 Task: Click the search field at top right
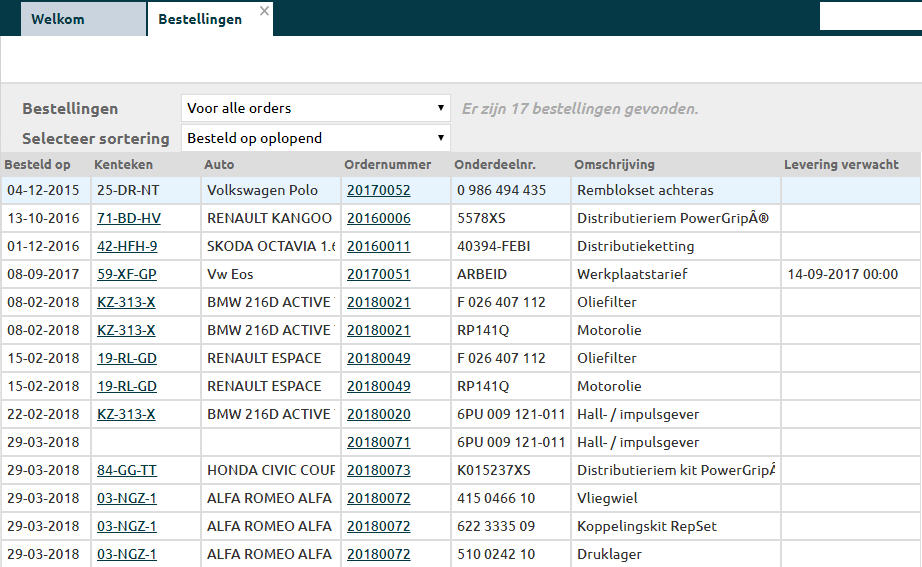tap(869, 16)
